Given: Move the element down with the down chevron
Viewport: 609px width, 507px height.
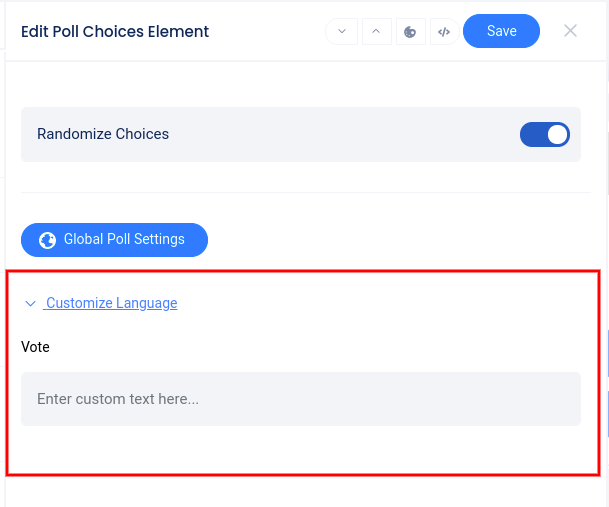Looking at the screenshot, I should (x=342, y=31).
